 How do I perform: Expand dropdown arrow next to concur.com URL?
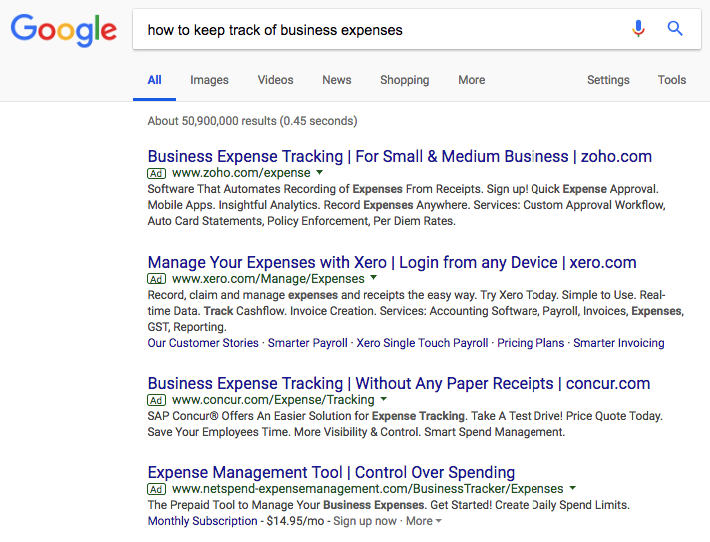[384, 399]
